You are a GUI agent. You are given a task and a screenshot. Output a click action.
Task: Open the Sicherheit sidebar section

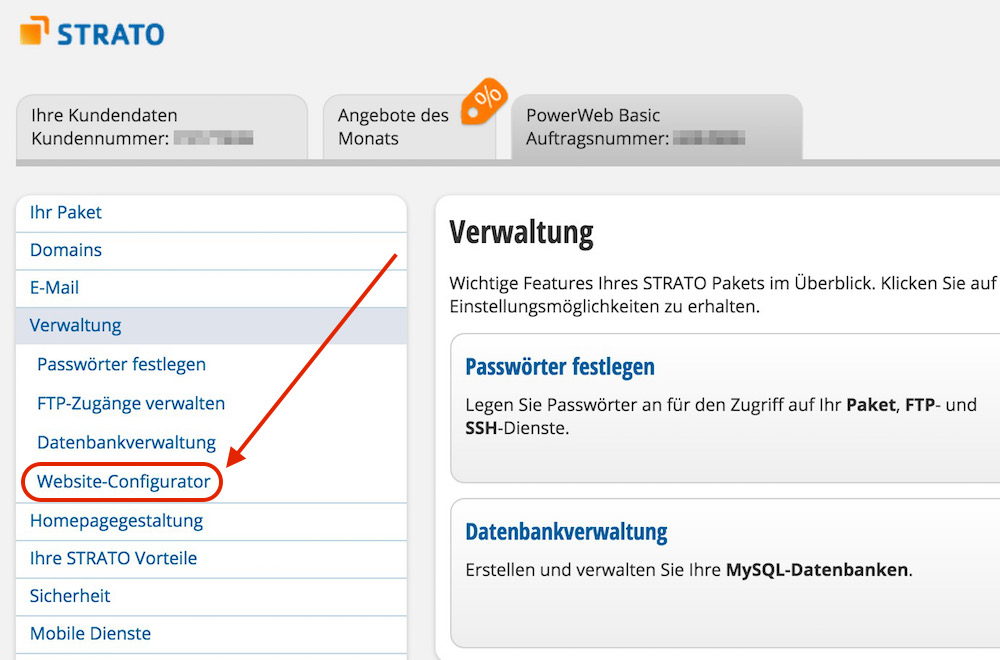click(x=211, y=597)
